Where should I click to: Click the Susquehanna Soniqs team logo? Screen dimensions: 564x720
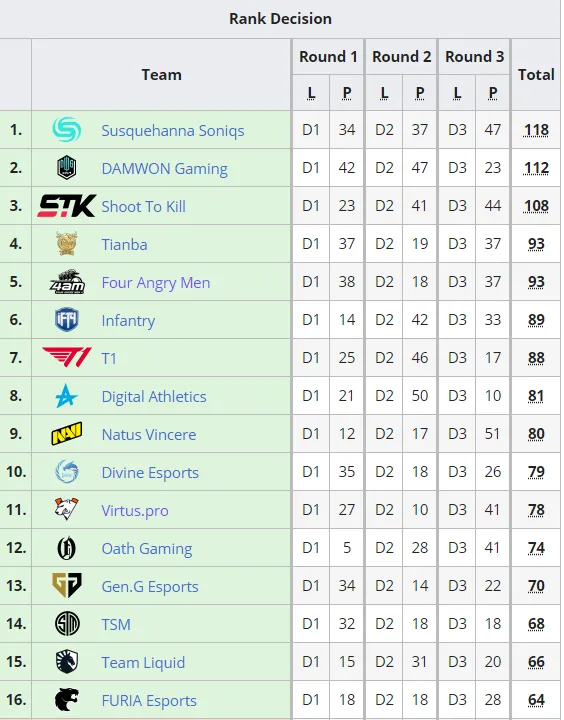[67, 129]
